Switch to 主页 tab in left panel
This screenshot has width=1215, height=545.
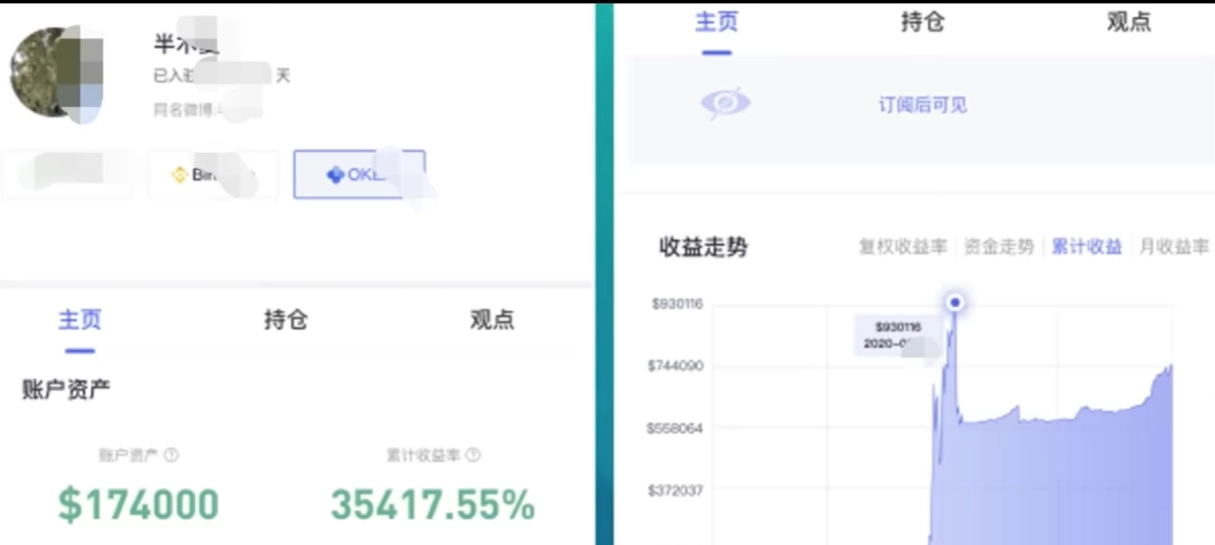pyautogui.click(x=80, y=320)
